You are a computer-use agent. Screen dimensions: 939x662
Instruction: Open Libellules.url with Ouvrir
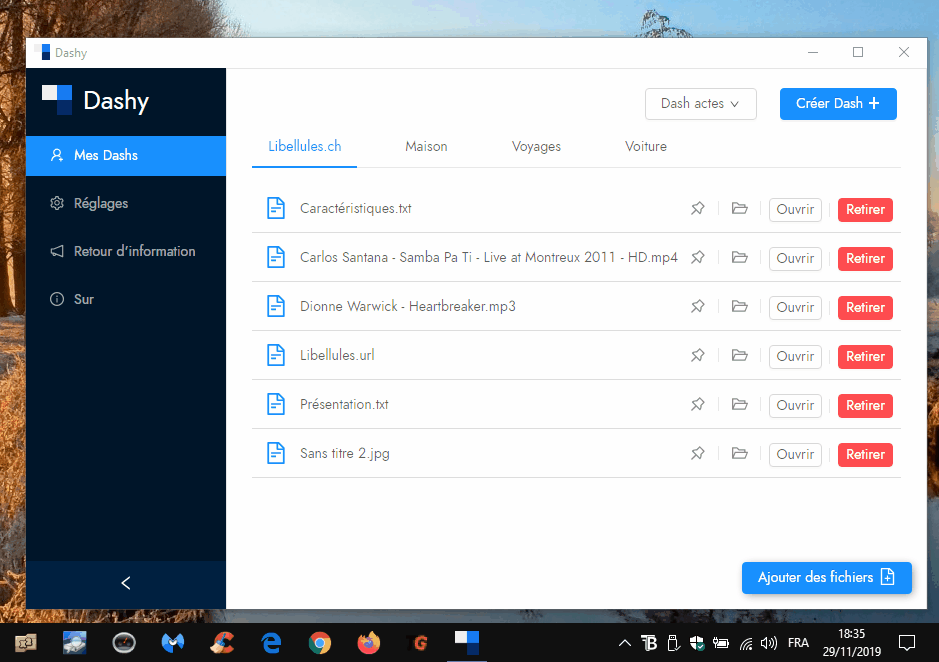[795, 356]
